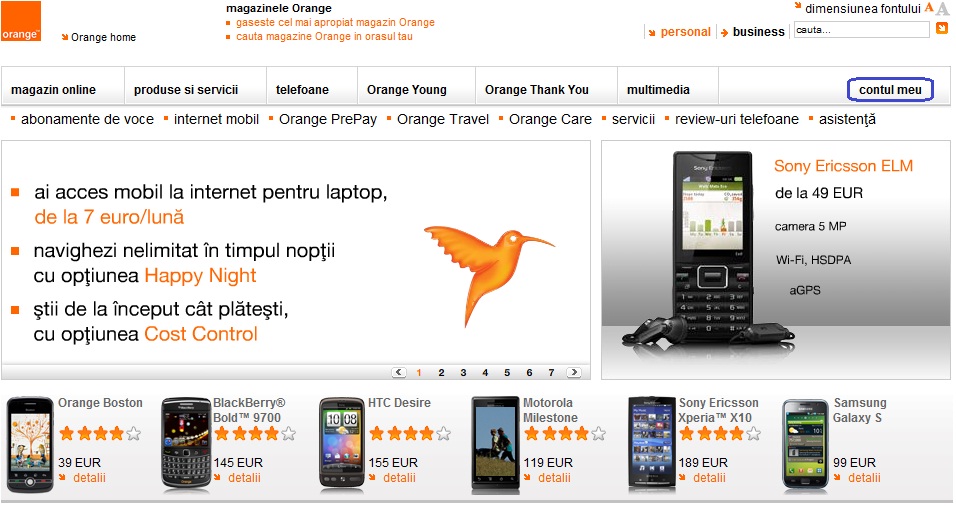Open the contul meu menu item
This screenshot has height=509, width=956.
point(890,90)
